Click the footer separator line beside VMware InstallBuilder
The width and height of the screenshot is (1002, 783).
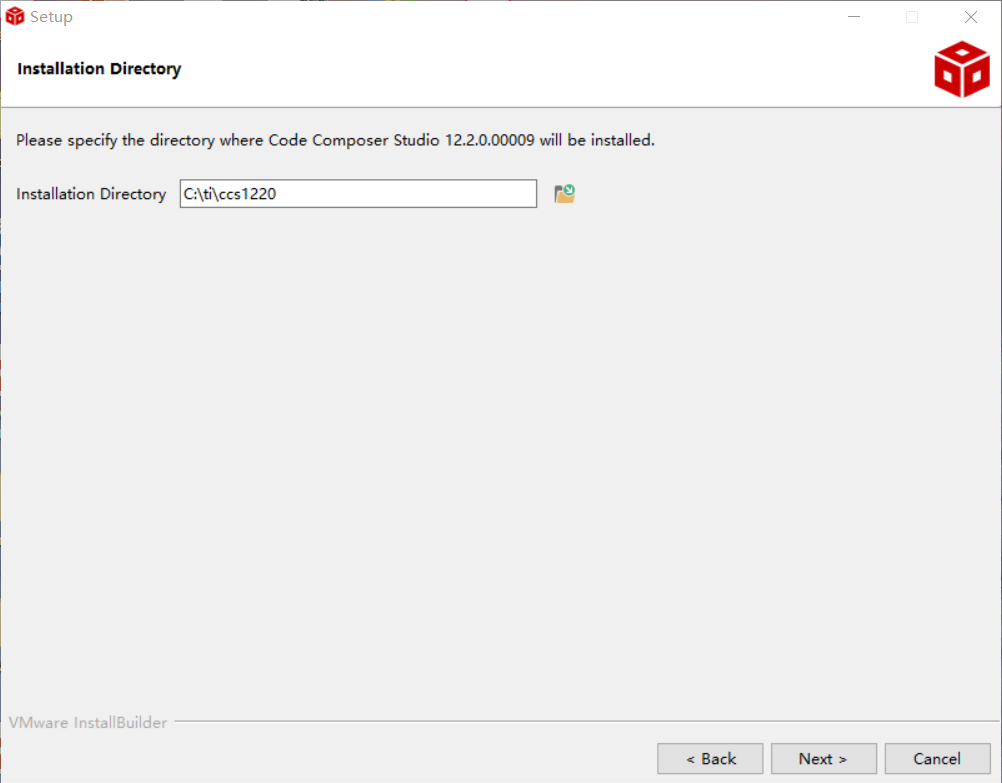point(580,722)
